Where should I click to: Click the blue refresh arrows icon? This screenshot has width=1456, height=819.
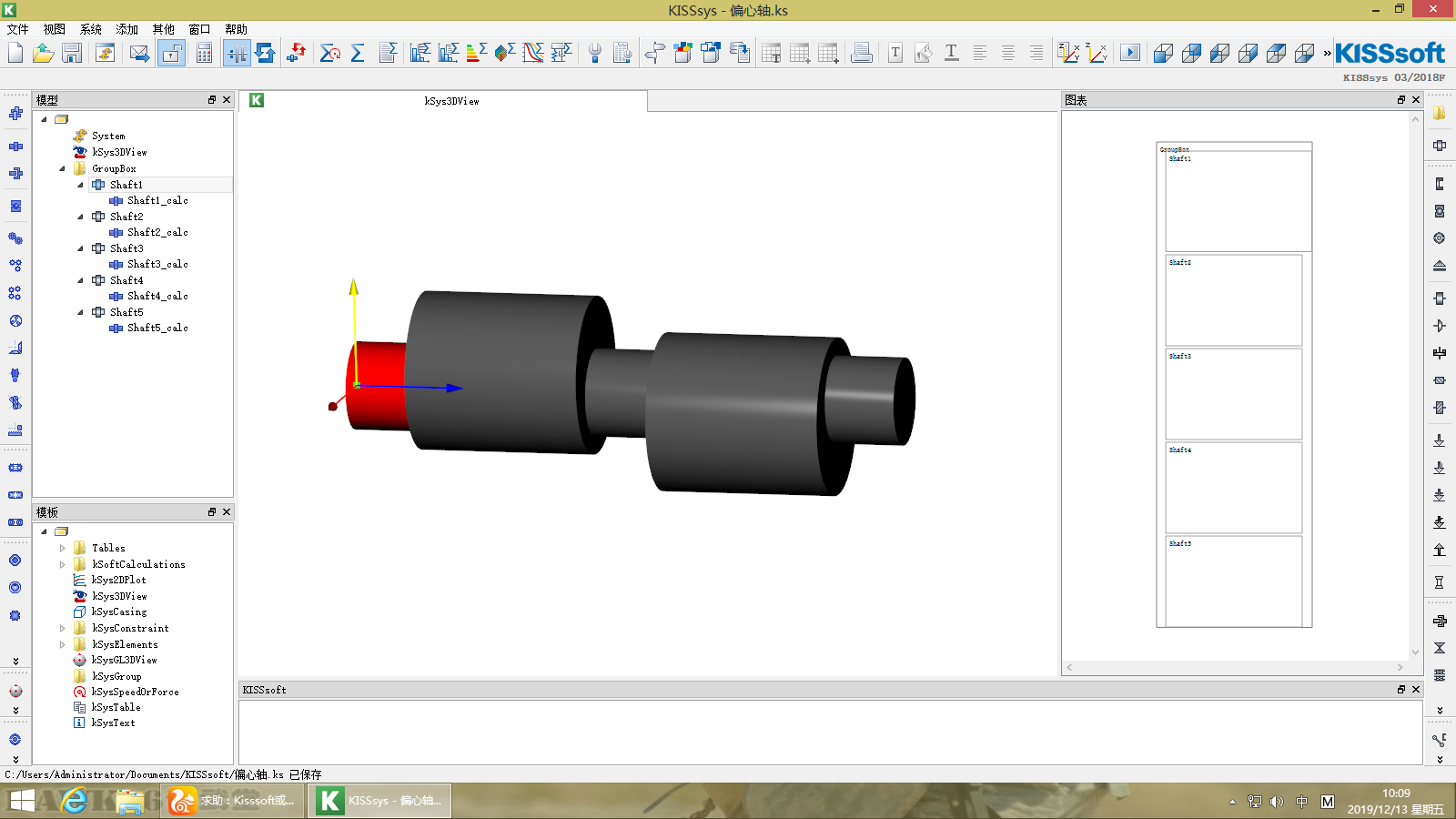click(266, 53)
